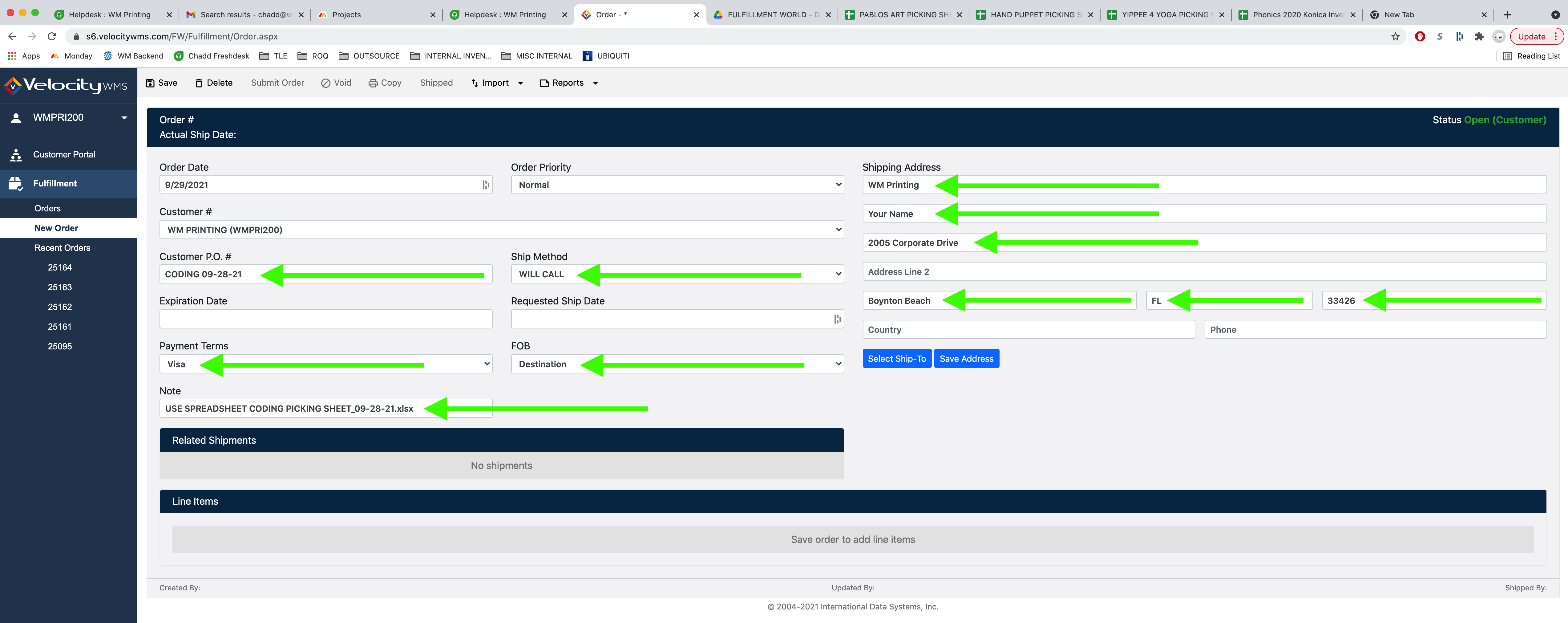The width and height of the screenshot is (1568, 623).
Task: Click the browser reload icon
Action: (x=52, y=37)
